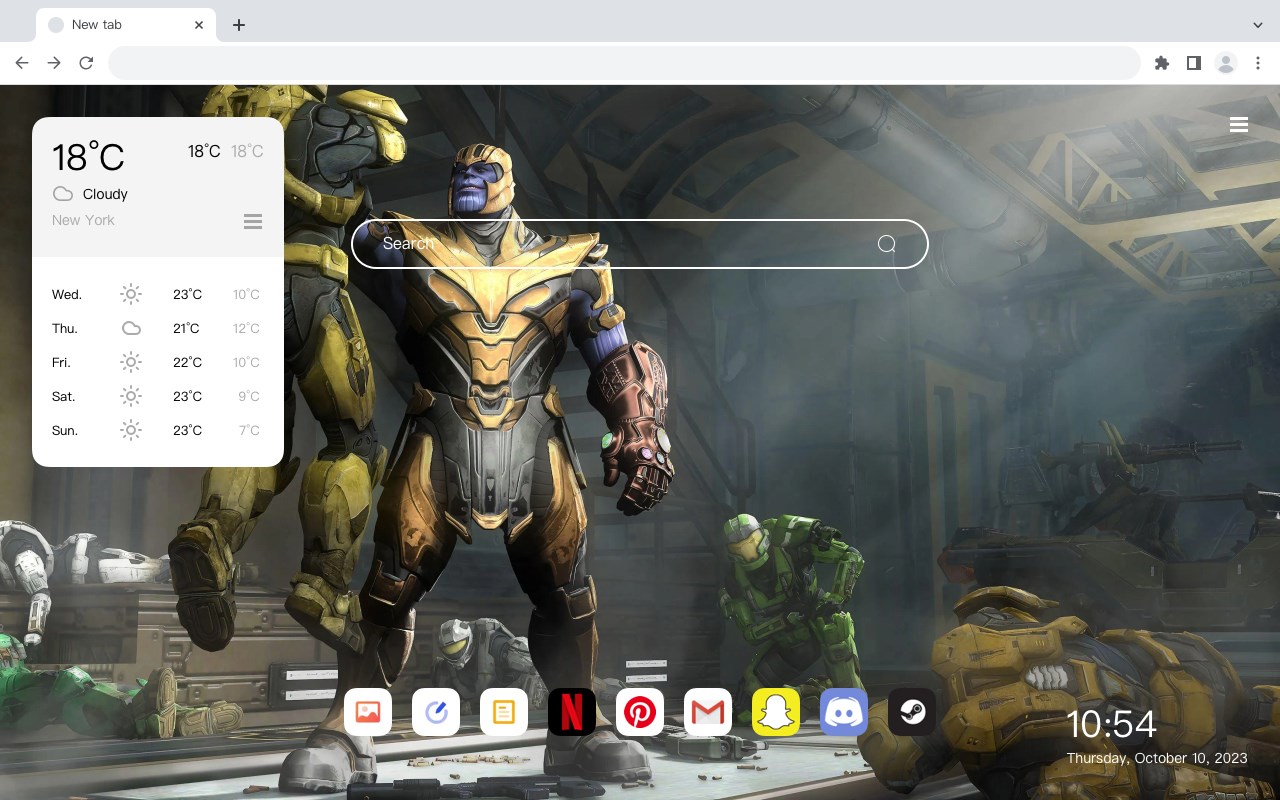Open the yellow notes shortcut icon
Viewport: 1280px width, 800px height.
[504, 712]
